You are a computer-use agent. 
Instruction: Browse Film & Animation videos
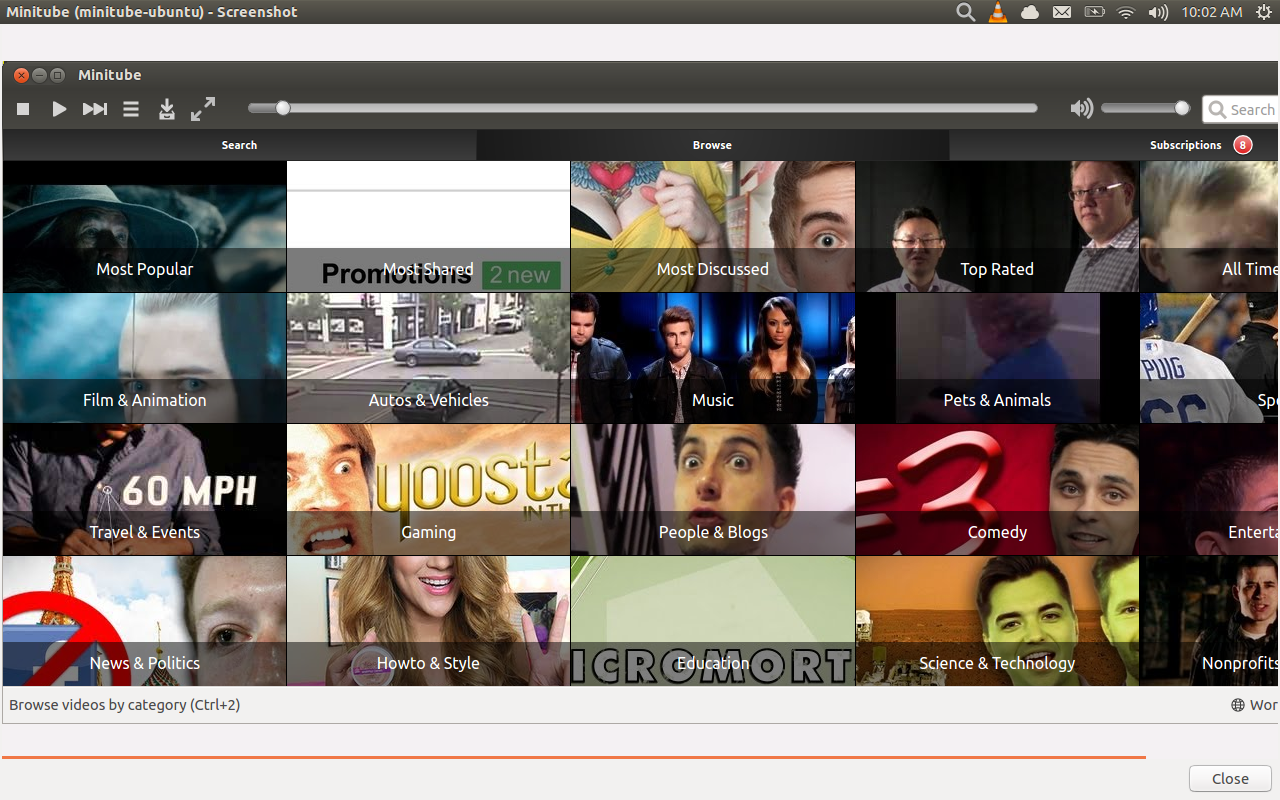click(x=144, y=358)
